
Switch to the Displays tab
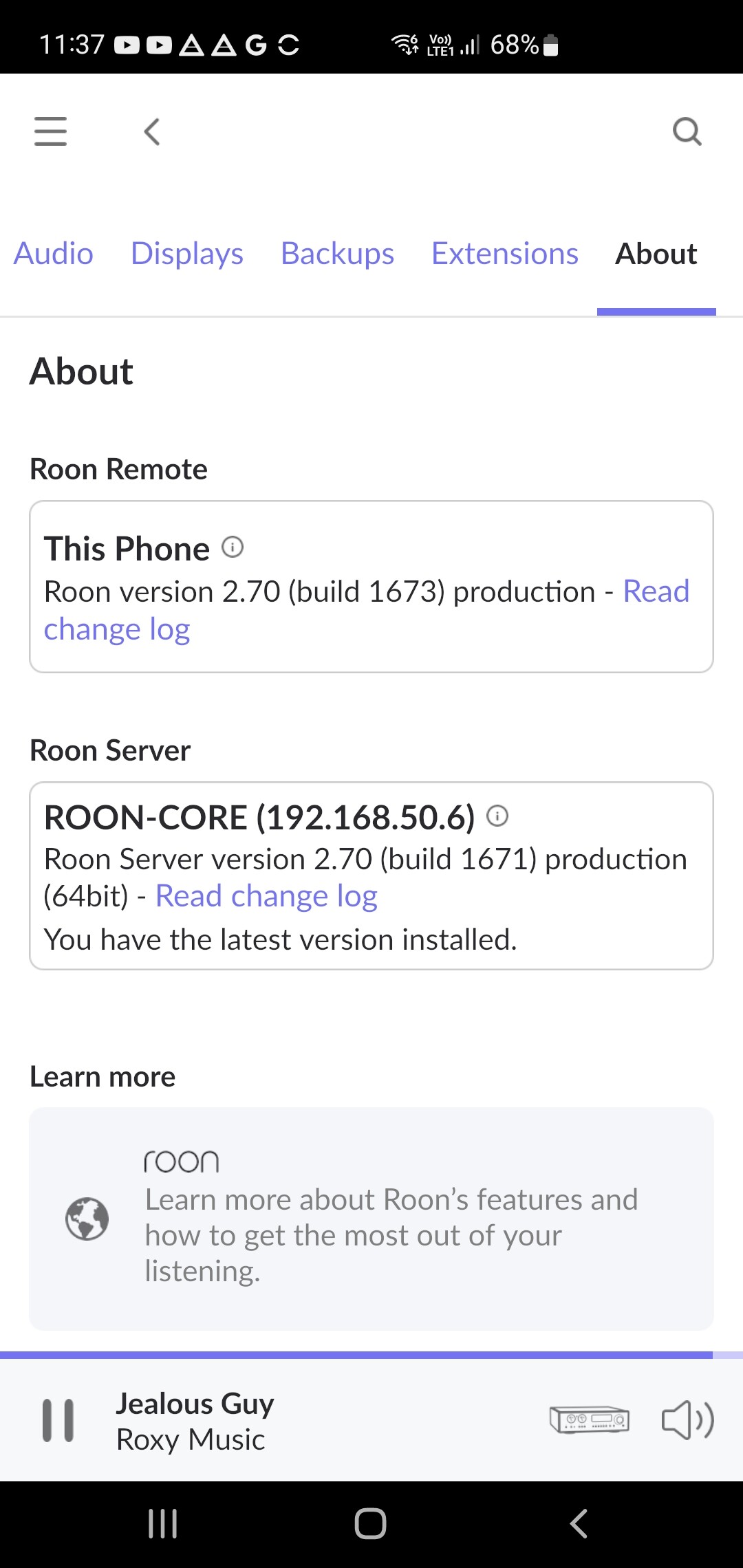coord(187,254)
